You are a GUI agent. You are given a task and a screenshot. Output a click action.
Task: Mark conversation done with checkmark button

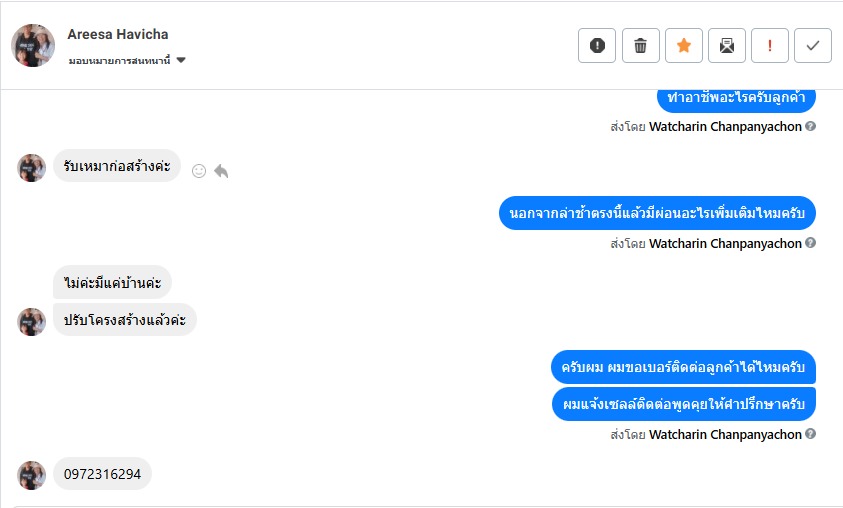(x=813, y=45)
